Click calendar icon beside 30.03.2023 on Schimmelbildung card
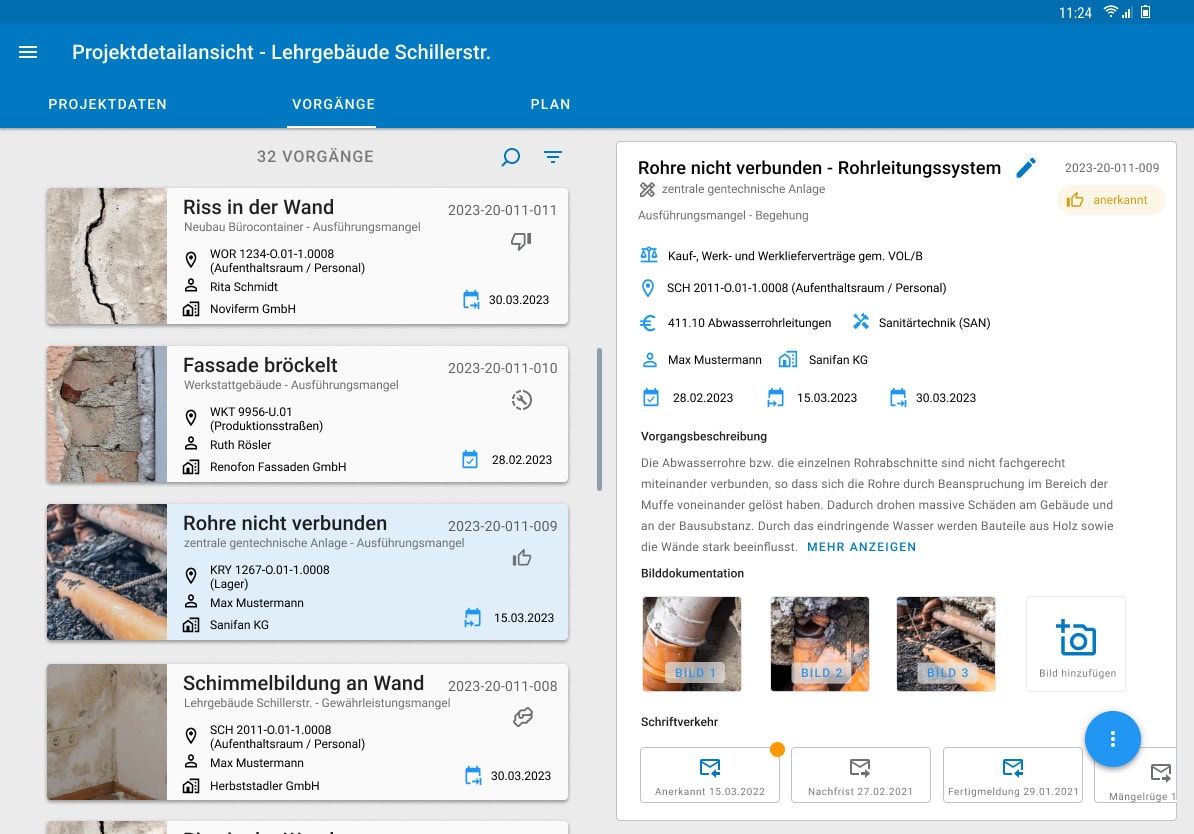 (x=473, y=775)
